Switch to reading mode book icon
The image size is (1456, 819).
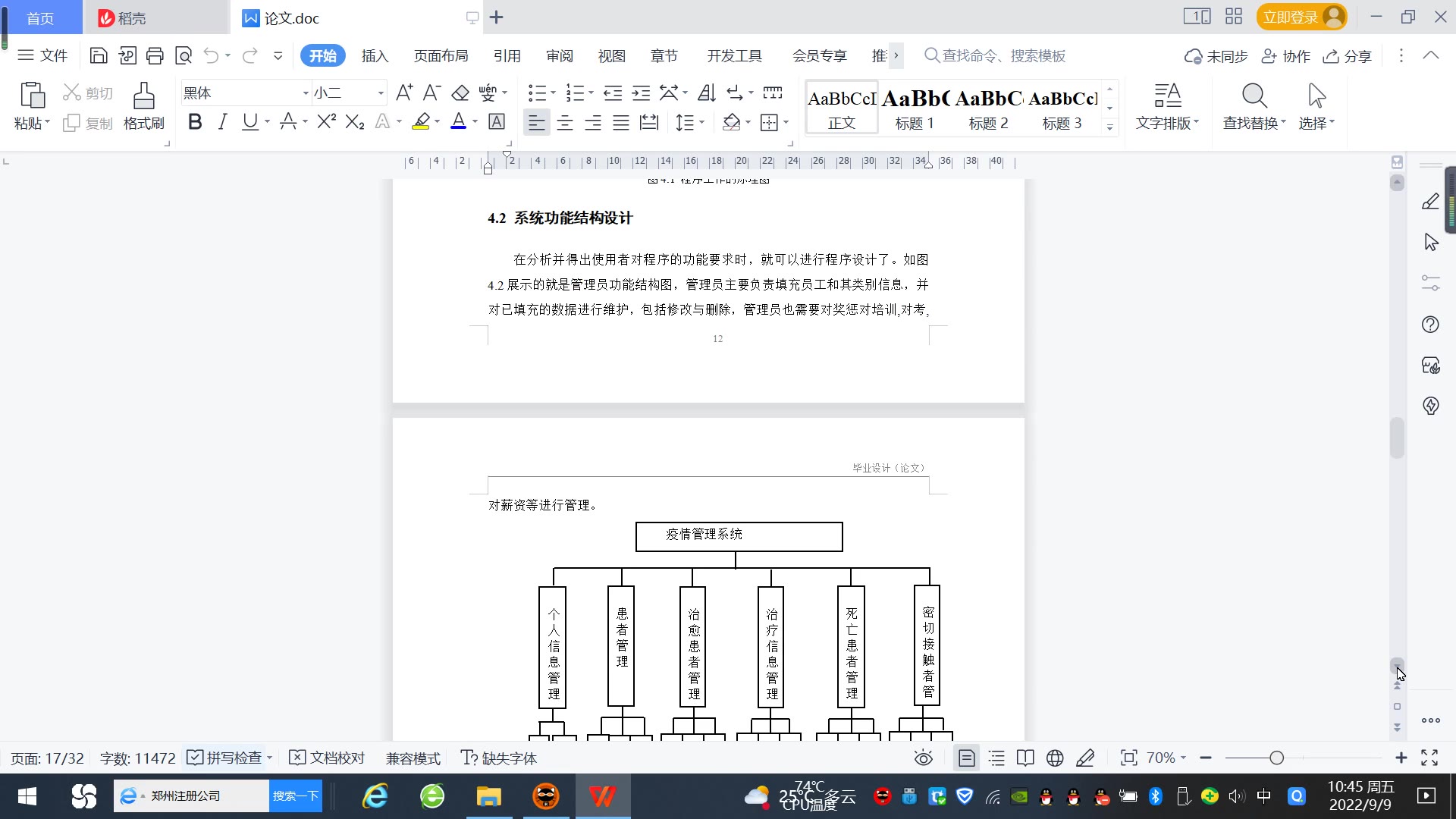click(x=1025, y=758)
